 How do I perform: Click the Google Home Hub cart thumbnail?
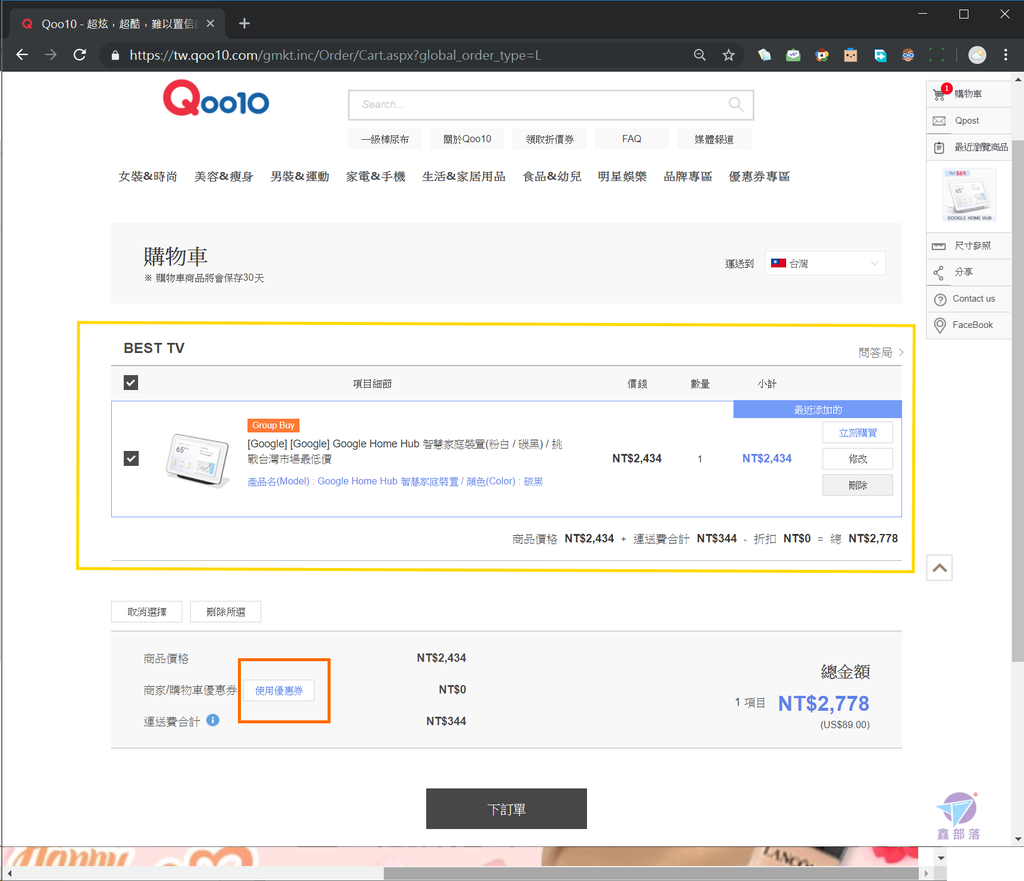198,460
